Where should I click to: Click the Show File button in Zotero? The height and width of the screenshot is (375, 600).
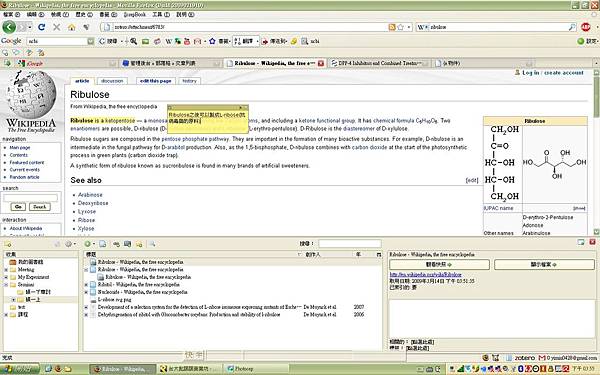[x=544, y=264]
